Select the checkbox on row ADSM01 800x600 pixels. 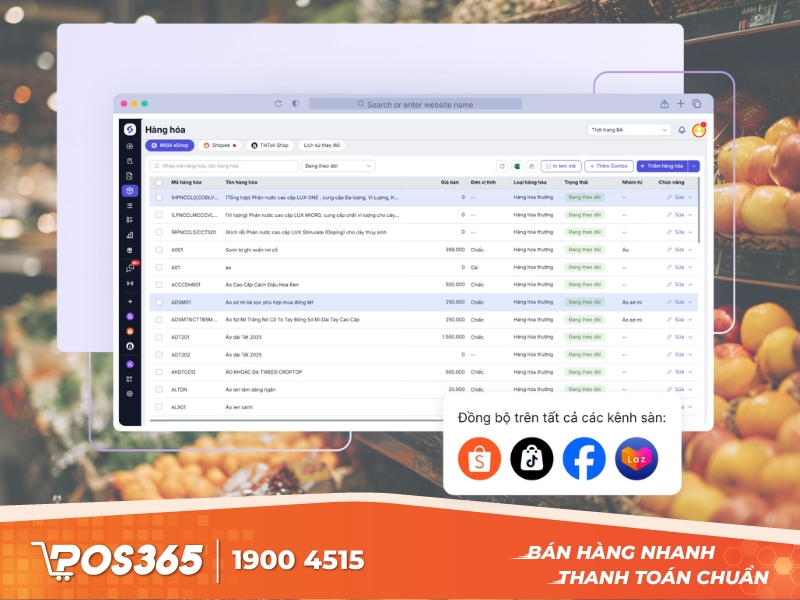(158, 303)
